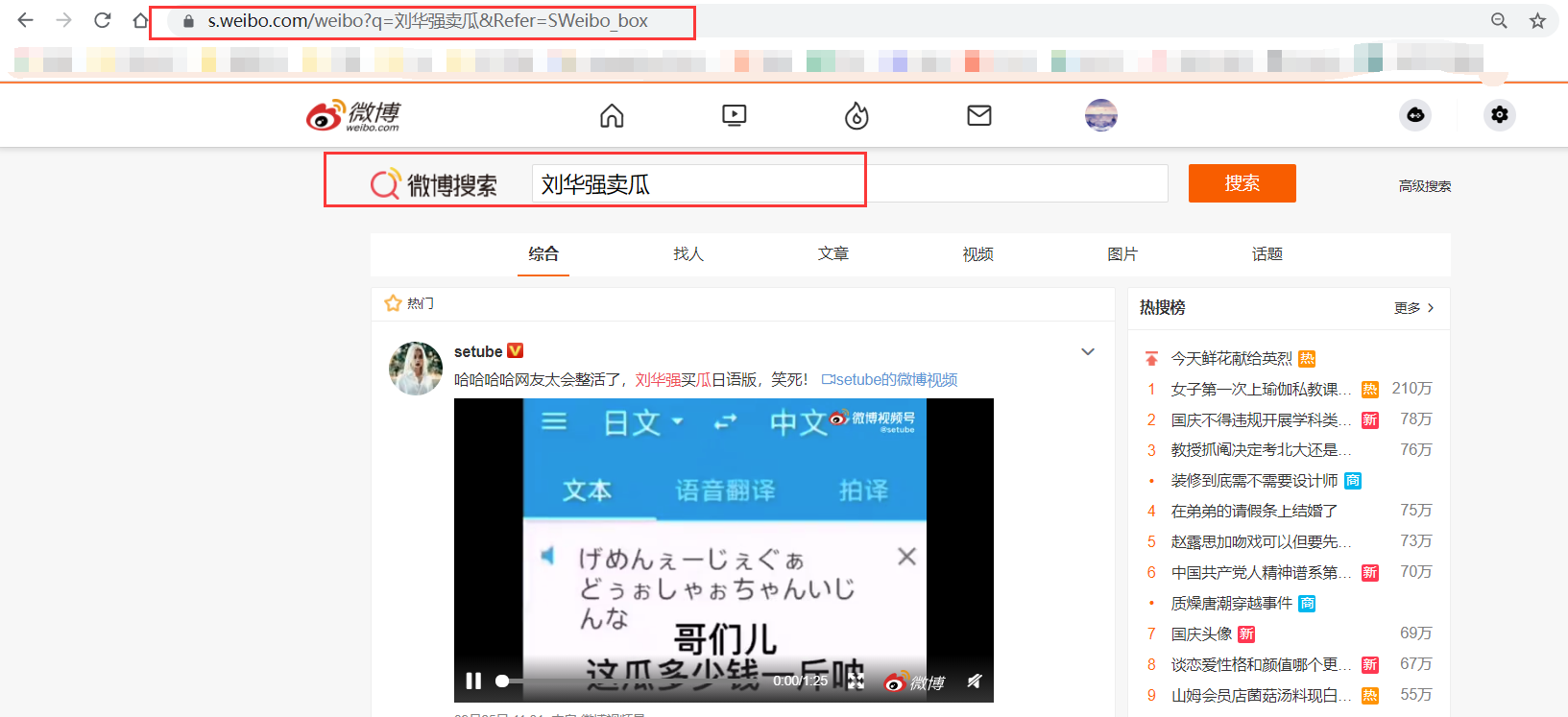Image resolution: width=1568 pixels, height=717 pixels.
Task: Open the hot trending flame icon
Action: (856, 115)
